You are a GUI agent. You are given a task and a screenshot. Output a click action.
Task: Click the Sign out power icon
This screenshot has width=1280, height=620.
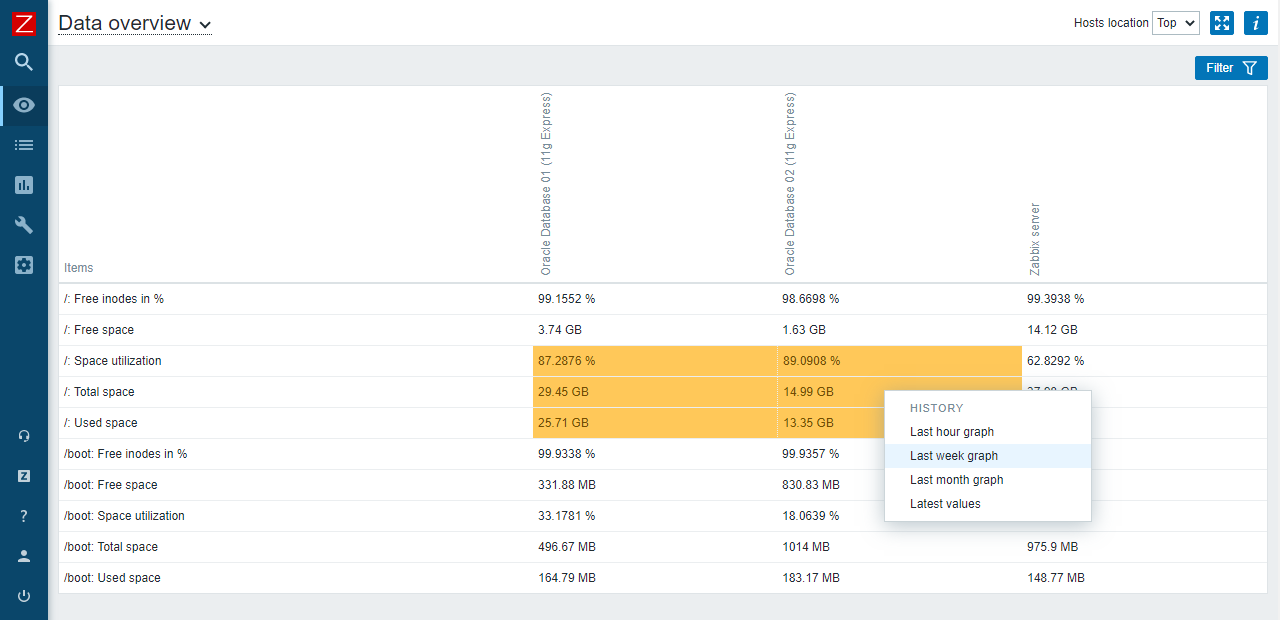[x=24, y=596]
